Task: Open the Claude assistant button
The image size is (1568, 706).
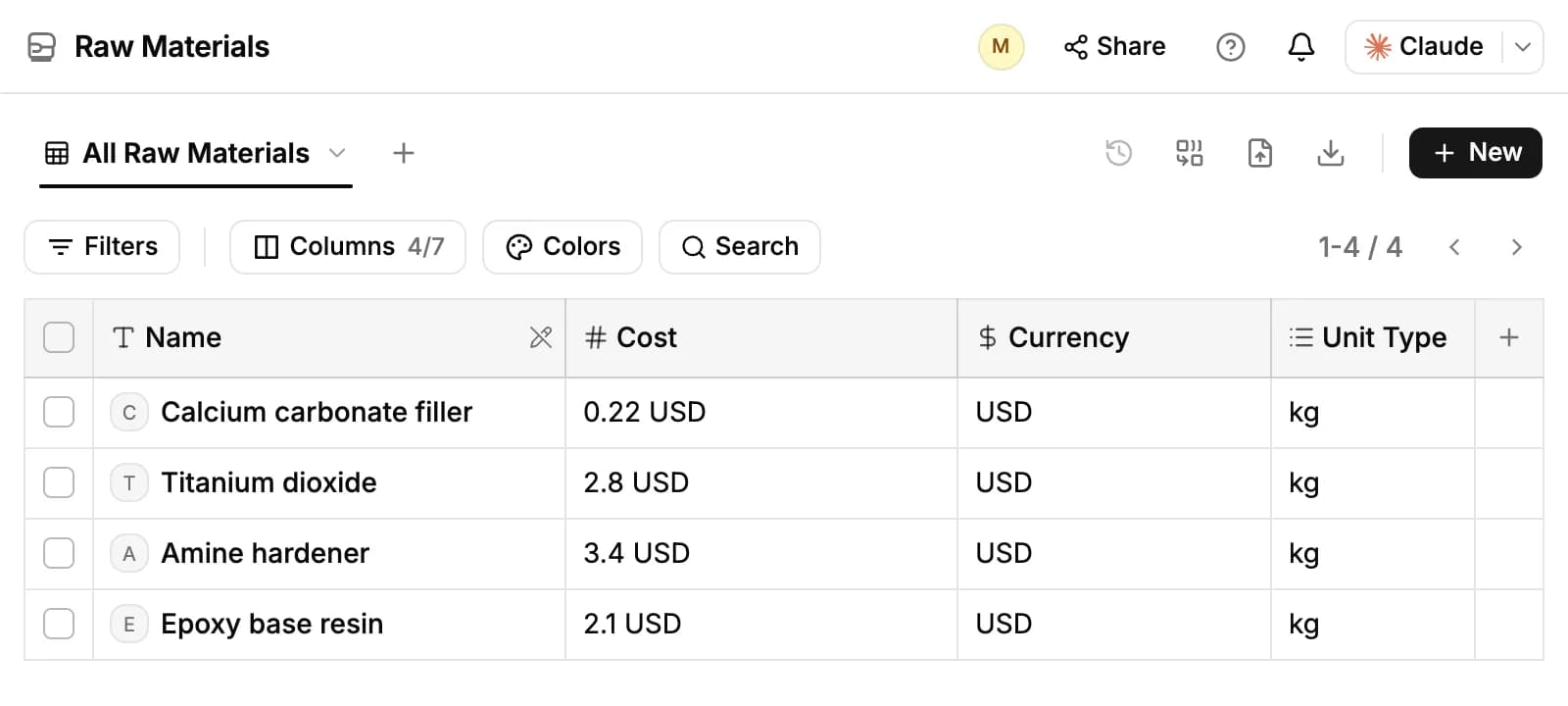Action: (1423, 47)
